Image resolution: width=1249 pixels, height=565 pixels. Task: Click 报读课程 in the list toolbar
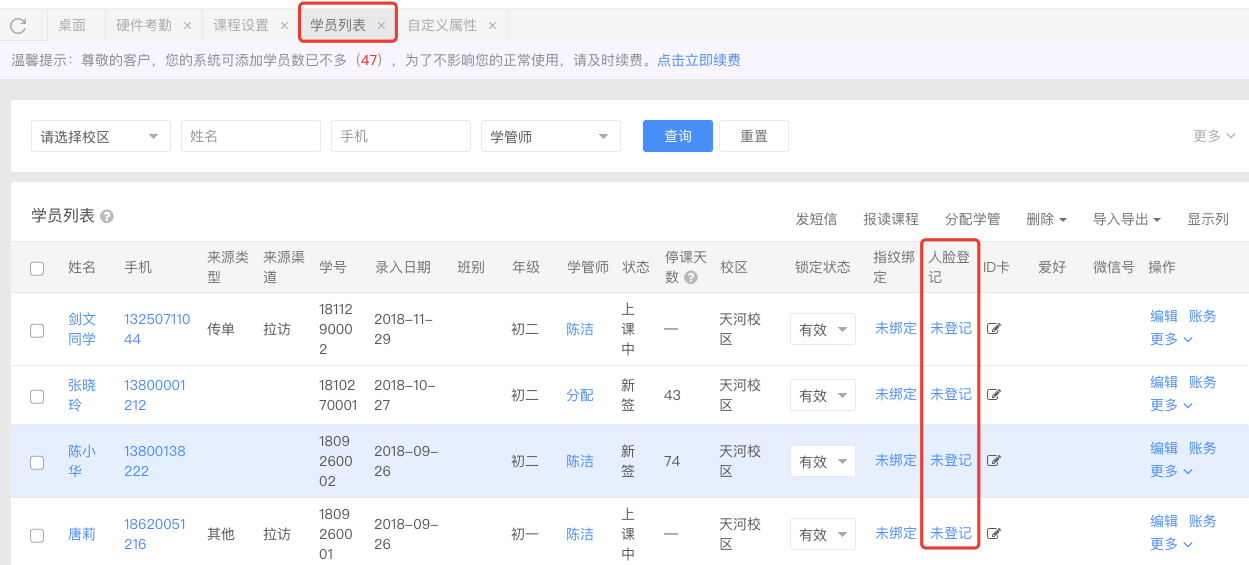click(x=891, y=219)
